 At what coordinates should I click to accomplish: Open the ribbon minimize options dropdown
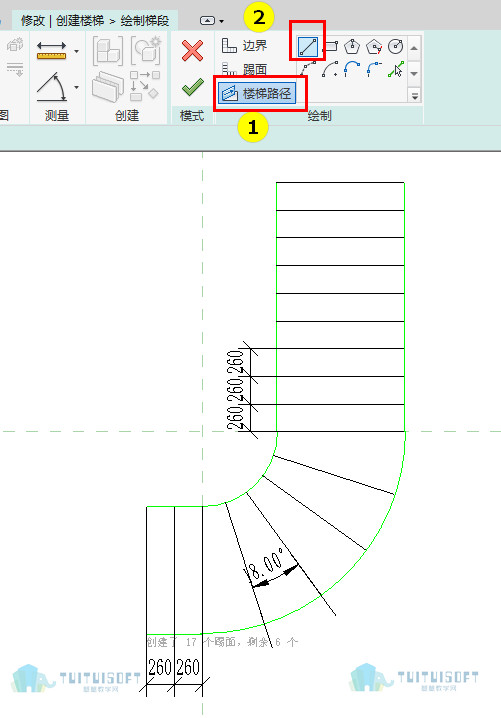222,21
